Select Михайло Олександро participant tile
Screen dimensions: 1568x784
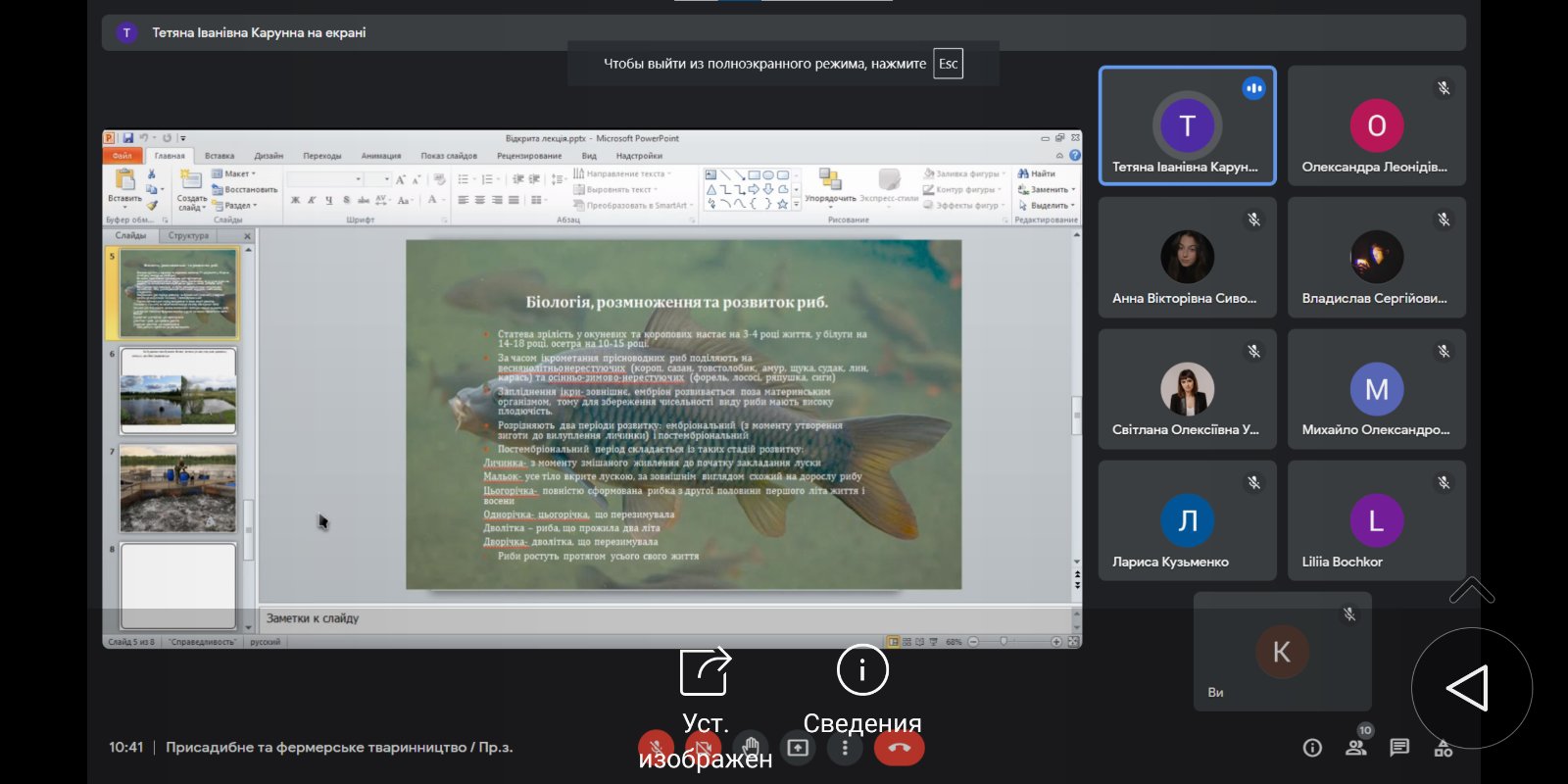(1377, 389)
